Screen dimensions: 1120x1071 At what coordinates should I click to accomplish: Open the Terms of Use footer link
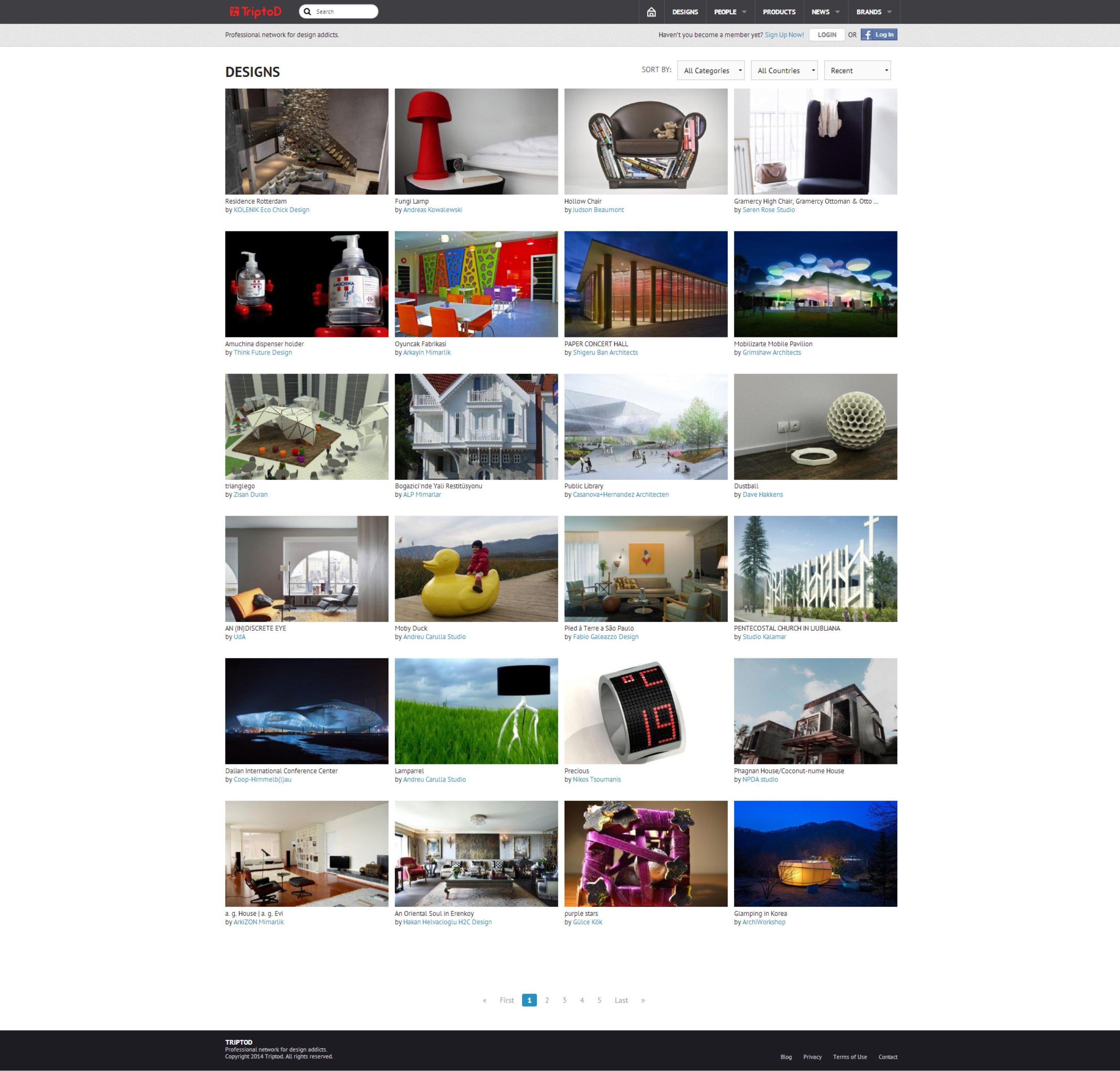point(850,1057)
